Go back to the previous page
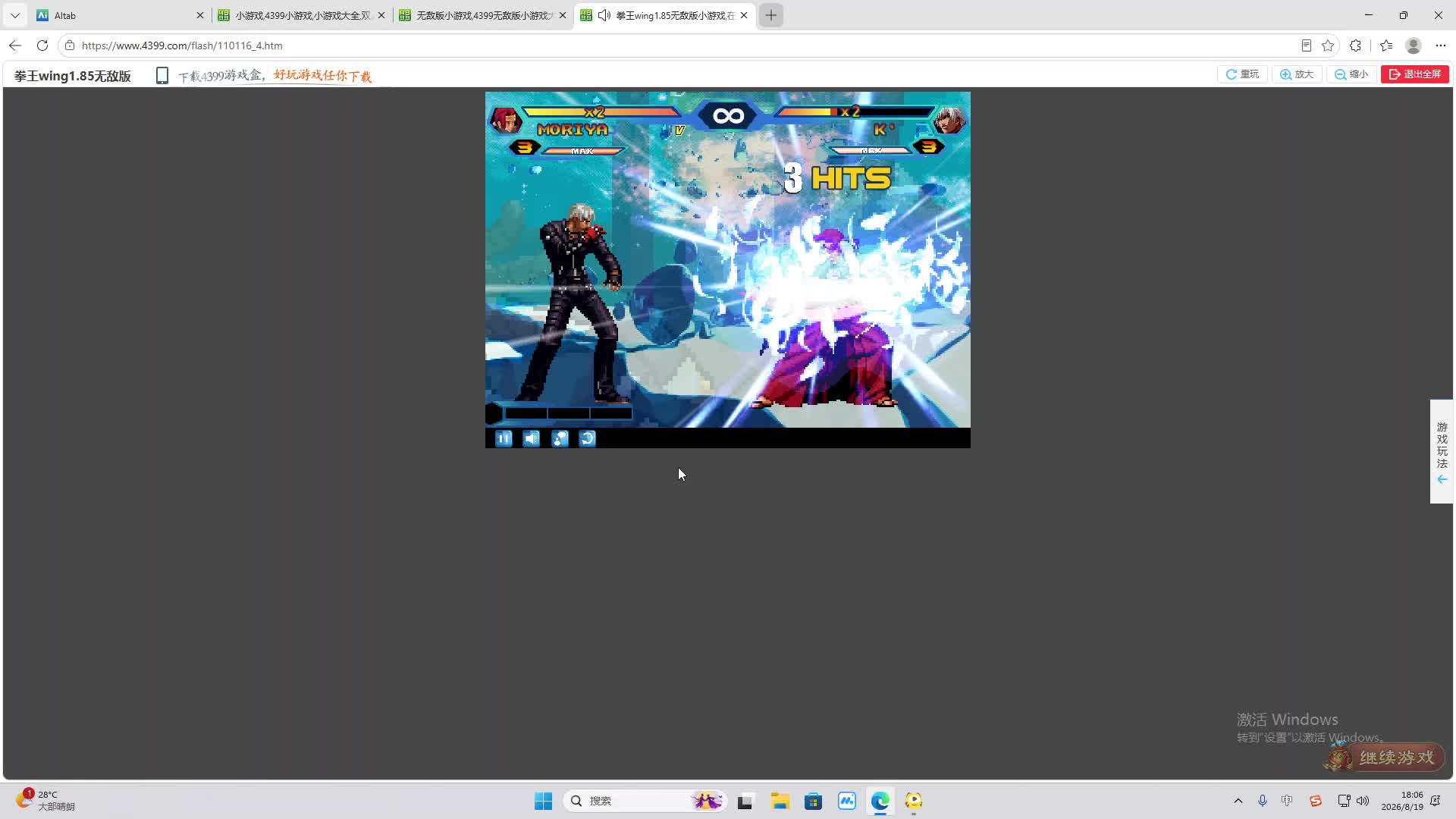1456x819 pixels. (x=15, y=45)
